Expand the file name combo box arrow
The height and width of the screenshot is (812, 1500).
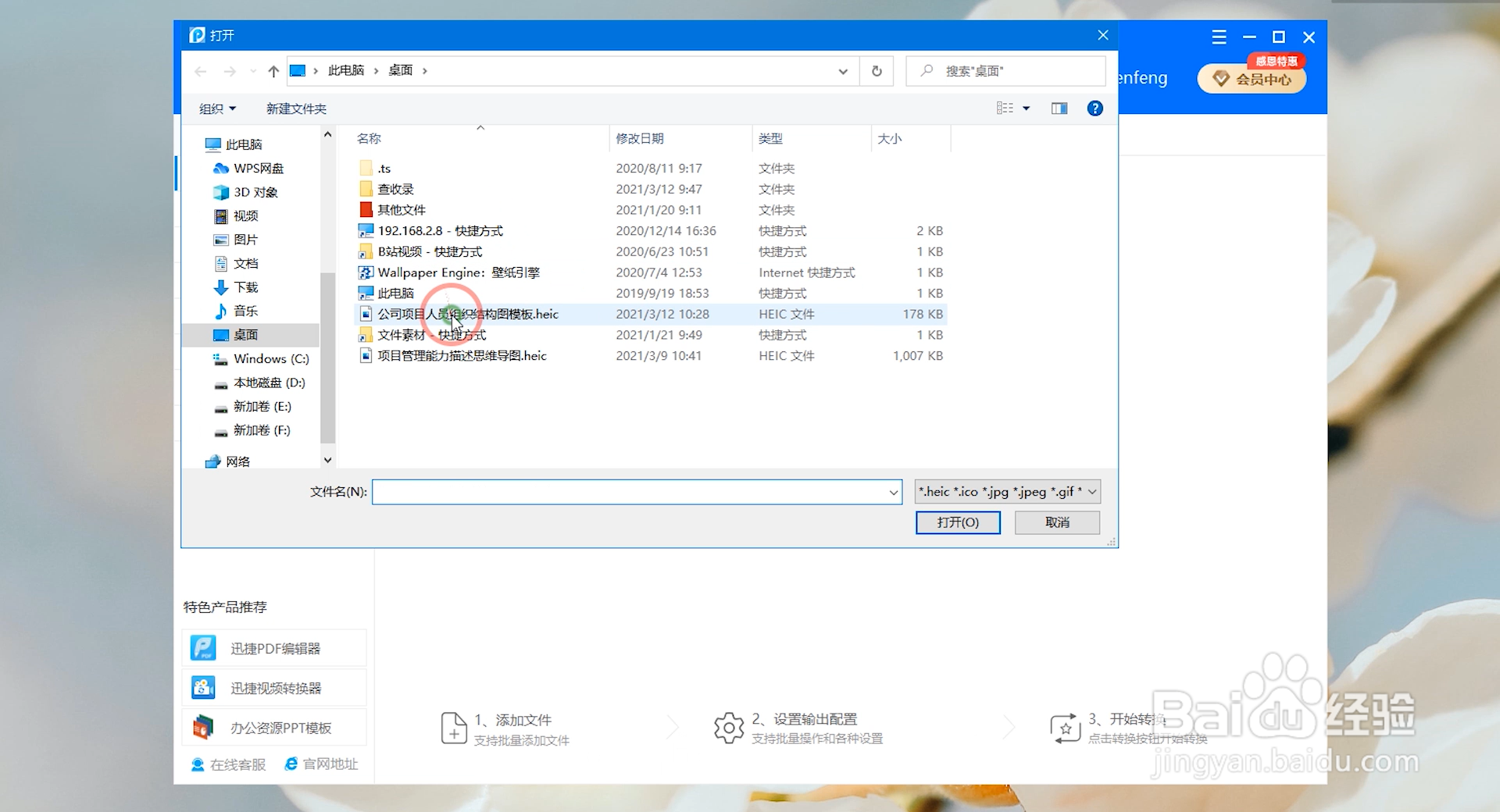tap(893, 493)
